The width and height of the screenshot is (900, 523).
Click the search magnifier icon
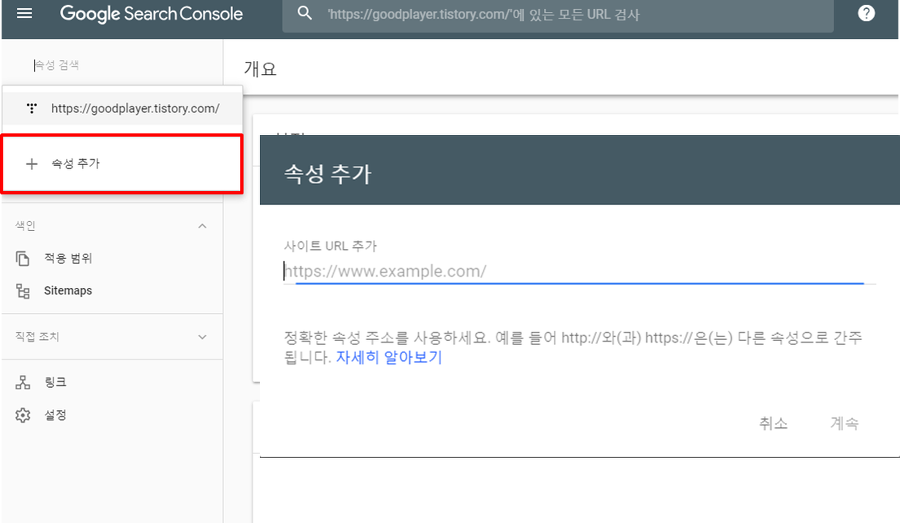coord(305,13)
